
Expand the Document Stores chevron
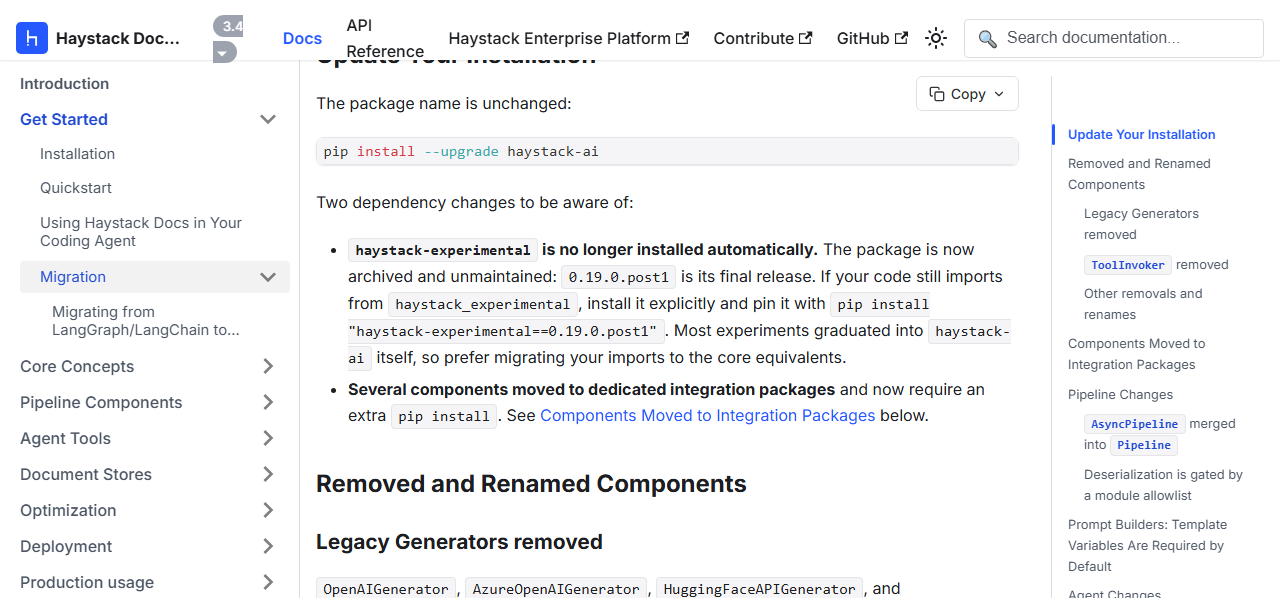pyautogui.click(x=268, y=475)
